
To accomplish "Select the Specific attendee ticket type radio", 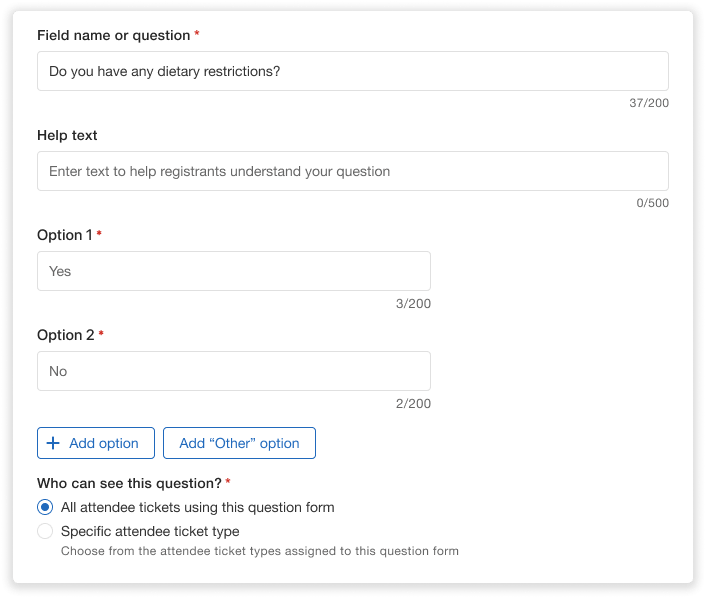I will click(45, 531).
